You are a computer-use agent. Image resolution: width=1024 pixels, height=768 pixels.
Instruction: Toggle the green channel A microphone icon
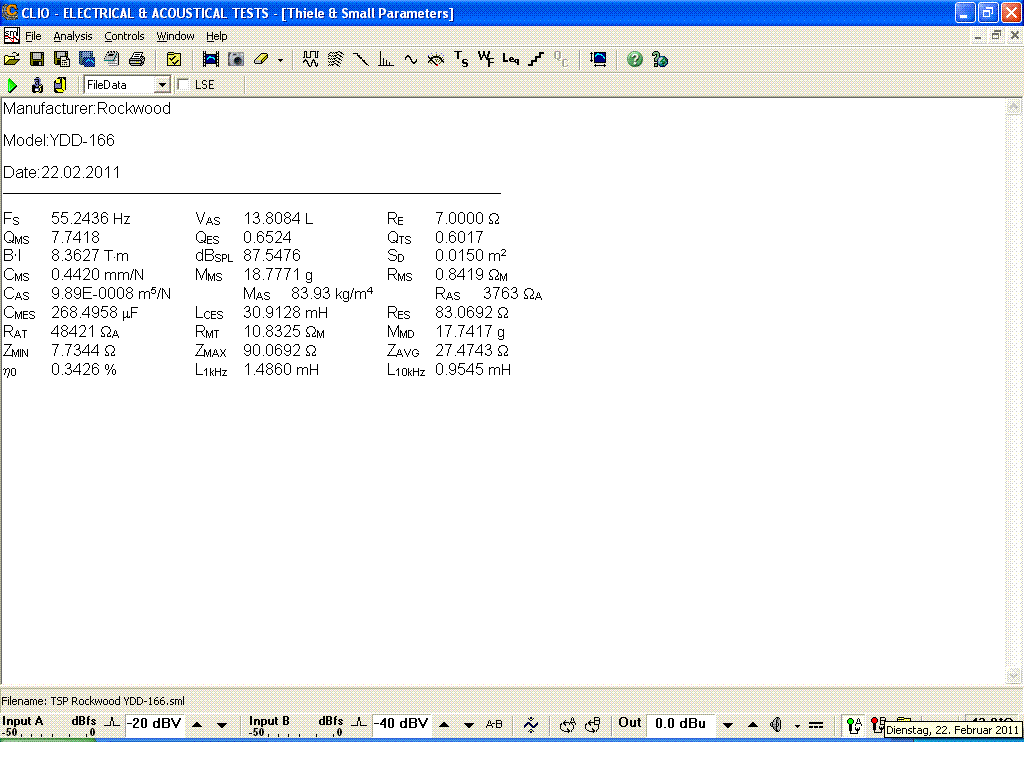(854, 725)
